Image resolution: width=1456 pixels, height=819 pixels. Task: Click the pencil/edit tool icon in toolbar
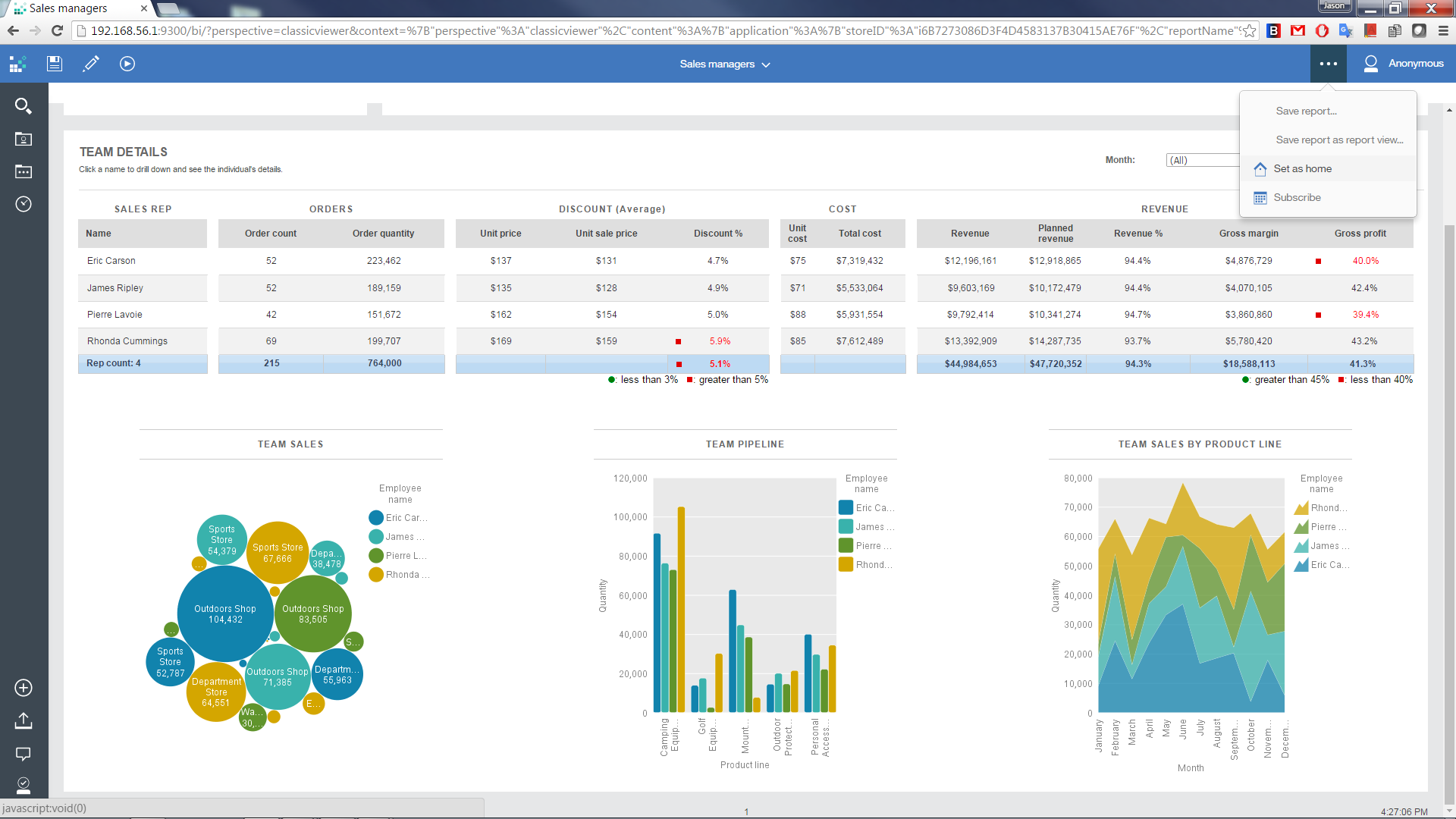(x=91, y=63)
